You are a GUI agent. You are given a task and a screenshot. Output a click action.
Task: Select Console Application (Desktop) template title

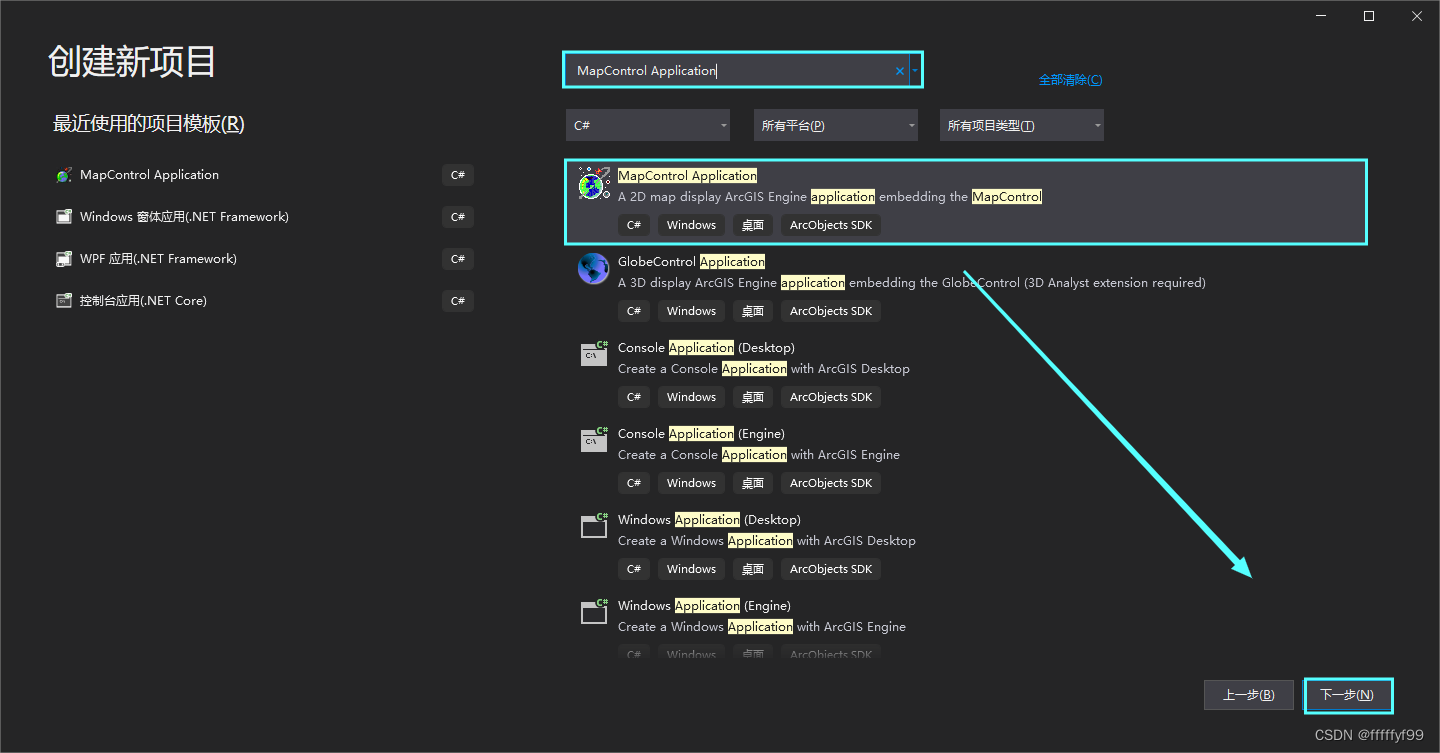pyautogui.click(x=706, y=347)
